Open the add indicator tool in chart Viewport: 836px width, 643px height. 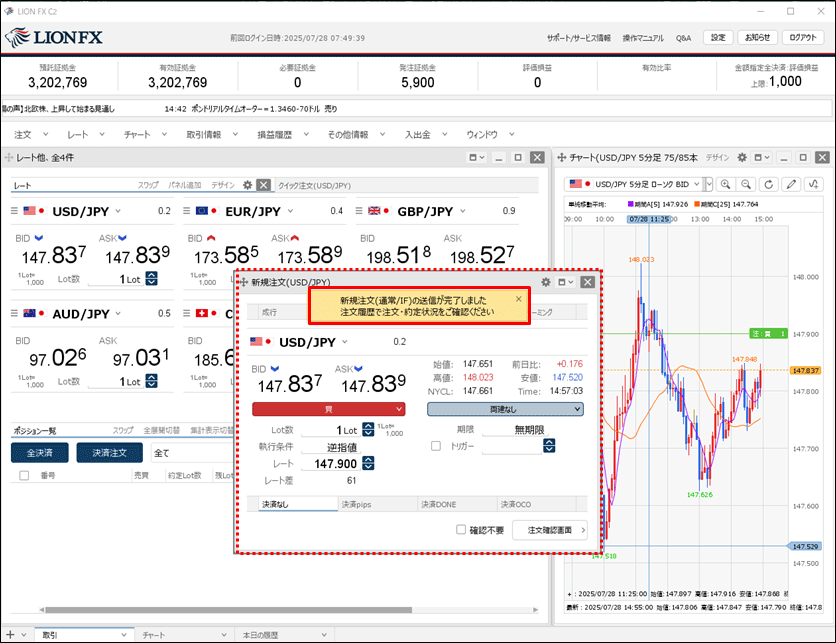[815, 185]
